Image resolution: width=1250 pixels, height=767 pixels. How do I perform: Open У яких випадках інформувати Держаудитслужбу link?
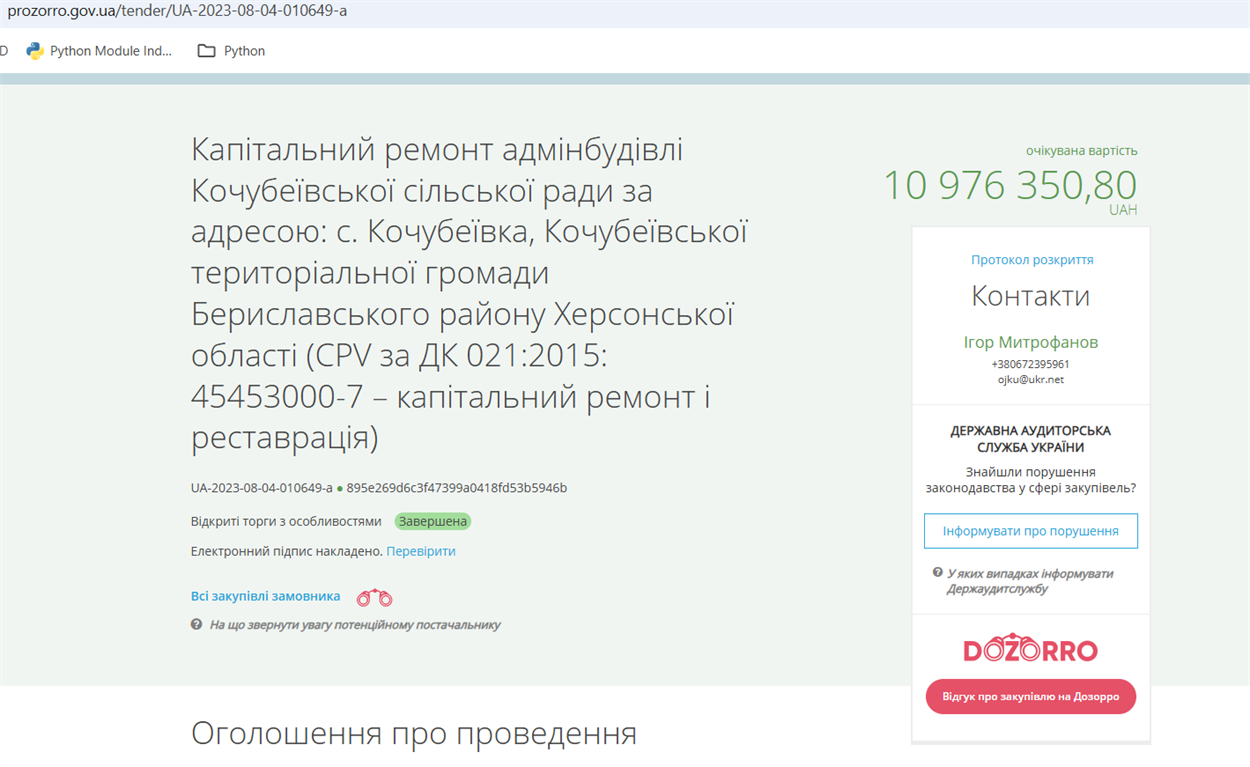[x=1030, y=581]
